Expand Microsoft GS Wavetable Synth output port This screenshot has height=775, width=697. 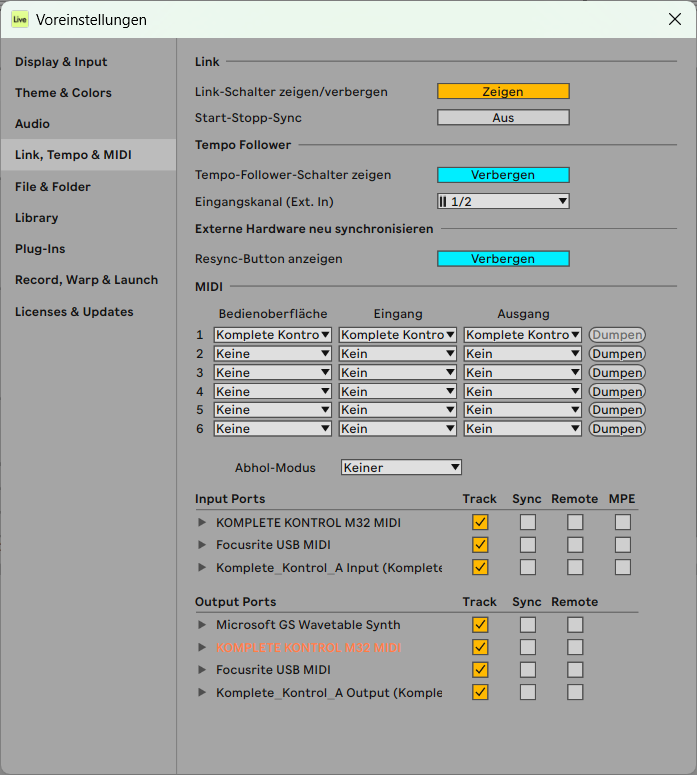(x=202, y=625)
